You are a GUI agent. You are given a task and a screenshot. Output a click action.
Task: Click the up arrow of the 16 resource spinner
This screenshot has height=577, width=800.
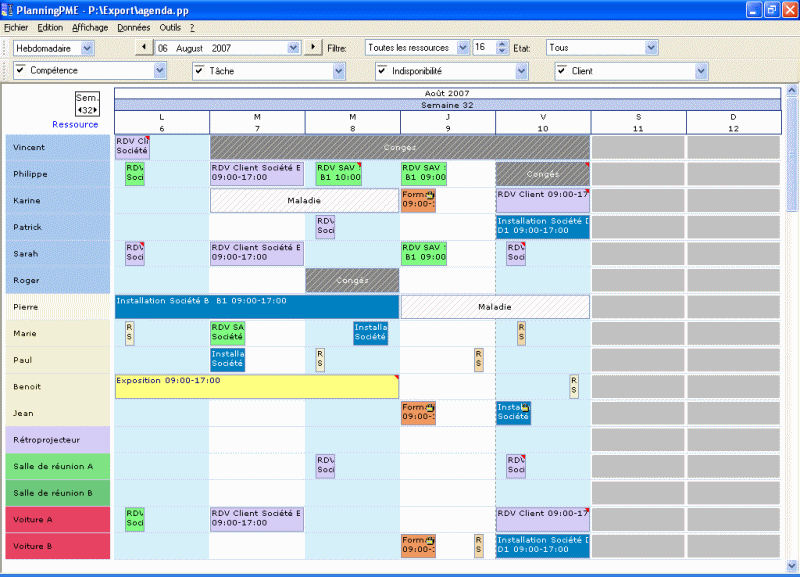502,43
